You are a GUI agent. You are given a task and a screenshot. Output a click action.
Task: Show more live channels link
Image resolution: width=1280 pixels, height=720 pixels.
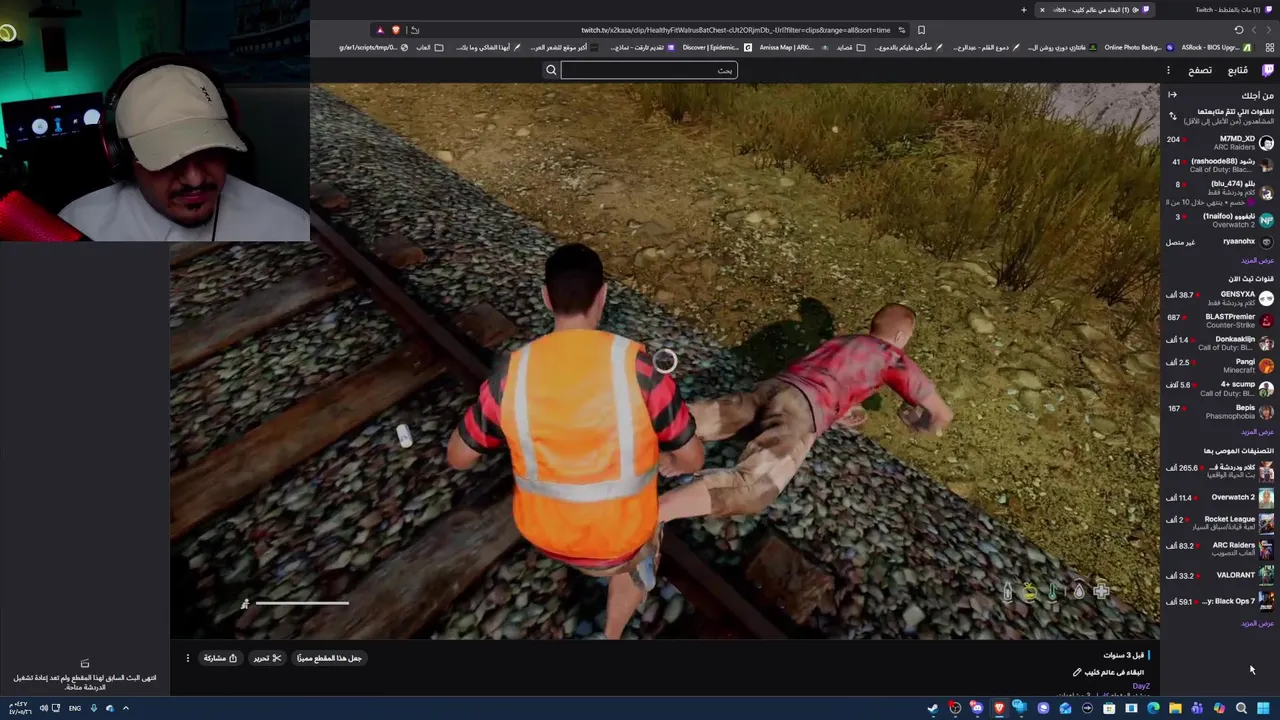(1257, 432)
